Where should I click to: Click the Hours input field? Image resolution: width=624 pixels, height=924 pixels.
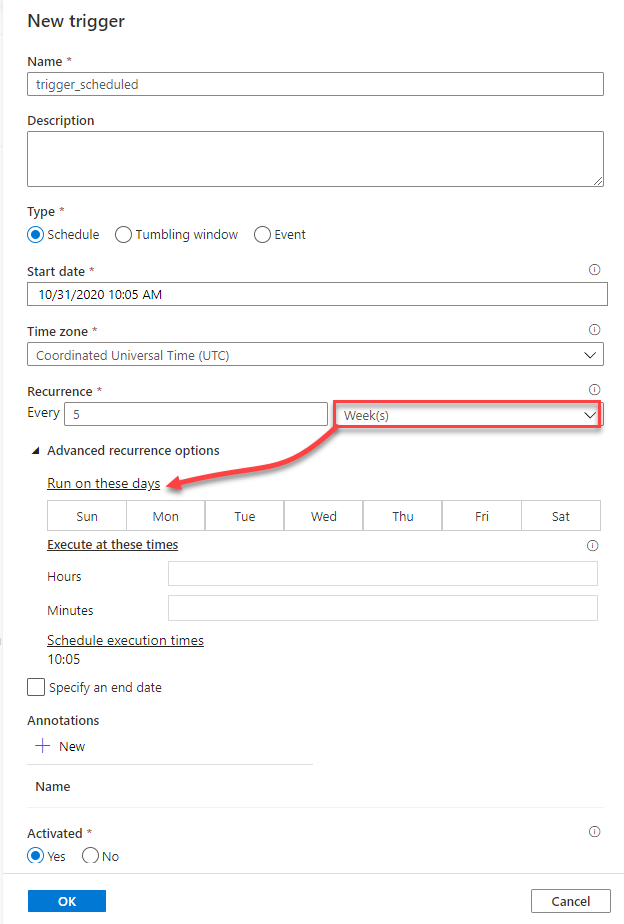(382, 574)
